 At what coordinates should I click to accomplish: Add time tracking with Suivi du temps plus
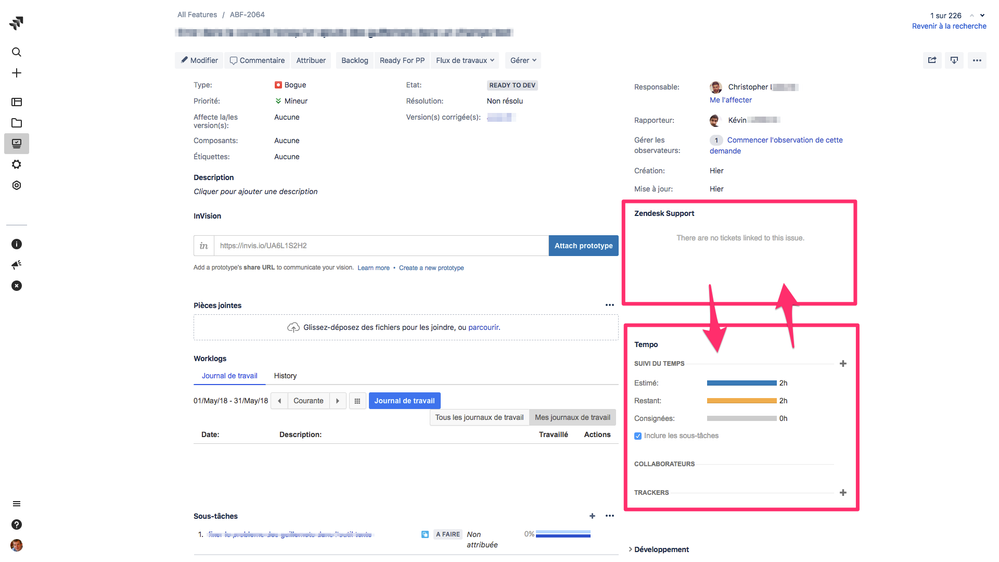click(x=843, y=363)
